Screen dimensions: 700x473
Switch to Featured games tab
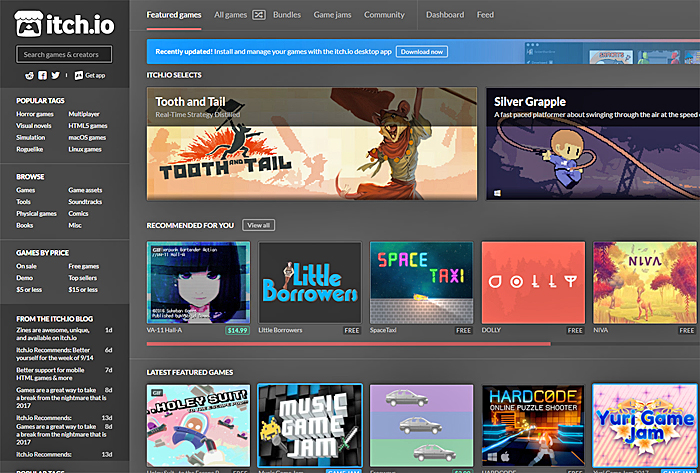(174, 15)
